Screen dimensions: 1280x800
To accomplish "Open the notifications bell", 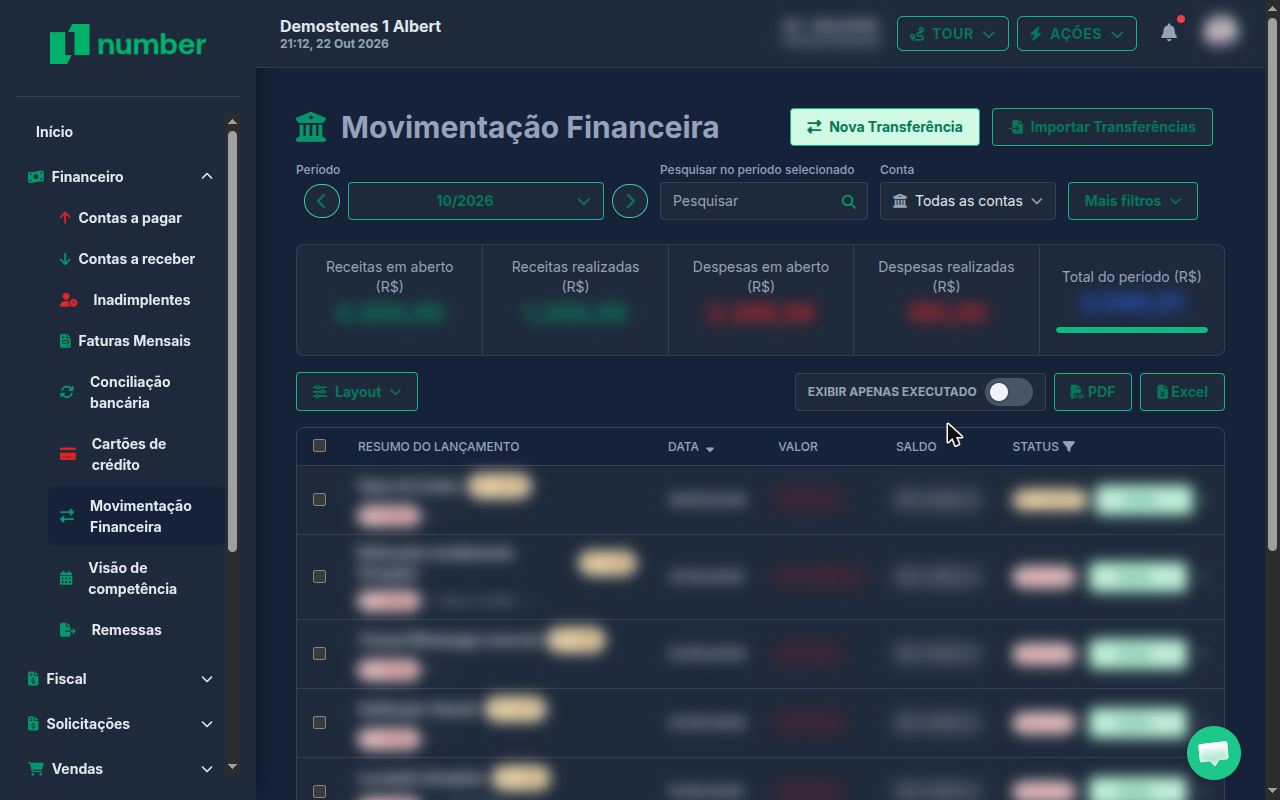I will click(x=1169, y=33).
